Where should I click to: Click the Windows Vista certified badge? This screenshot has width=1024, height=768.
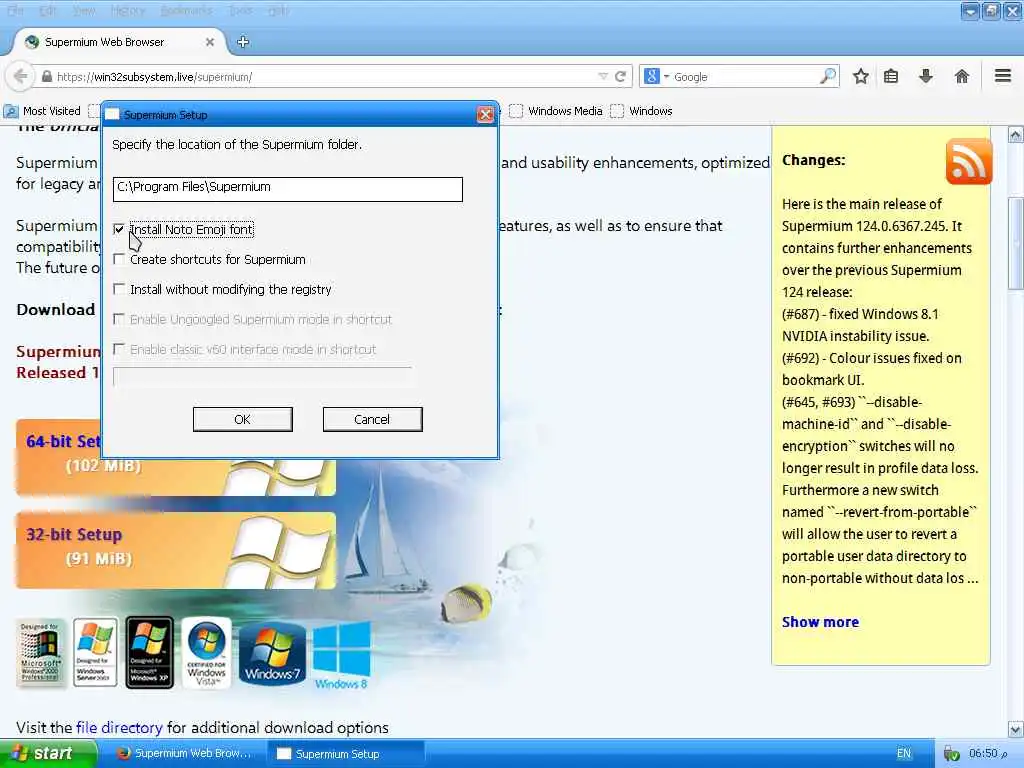tap(206, 652)
